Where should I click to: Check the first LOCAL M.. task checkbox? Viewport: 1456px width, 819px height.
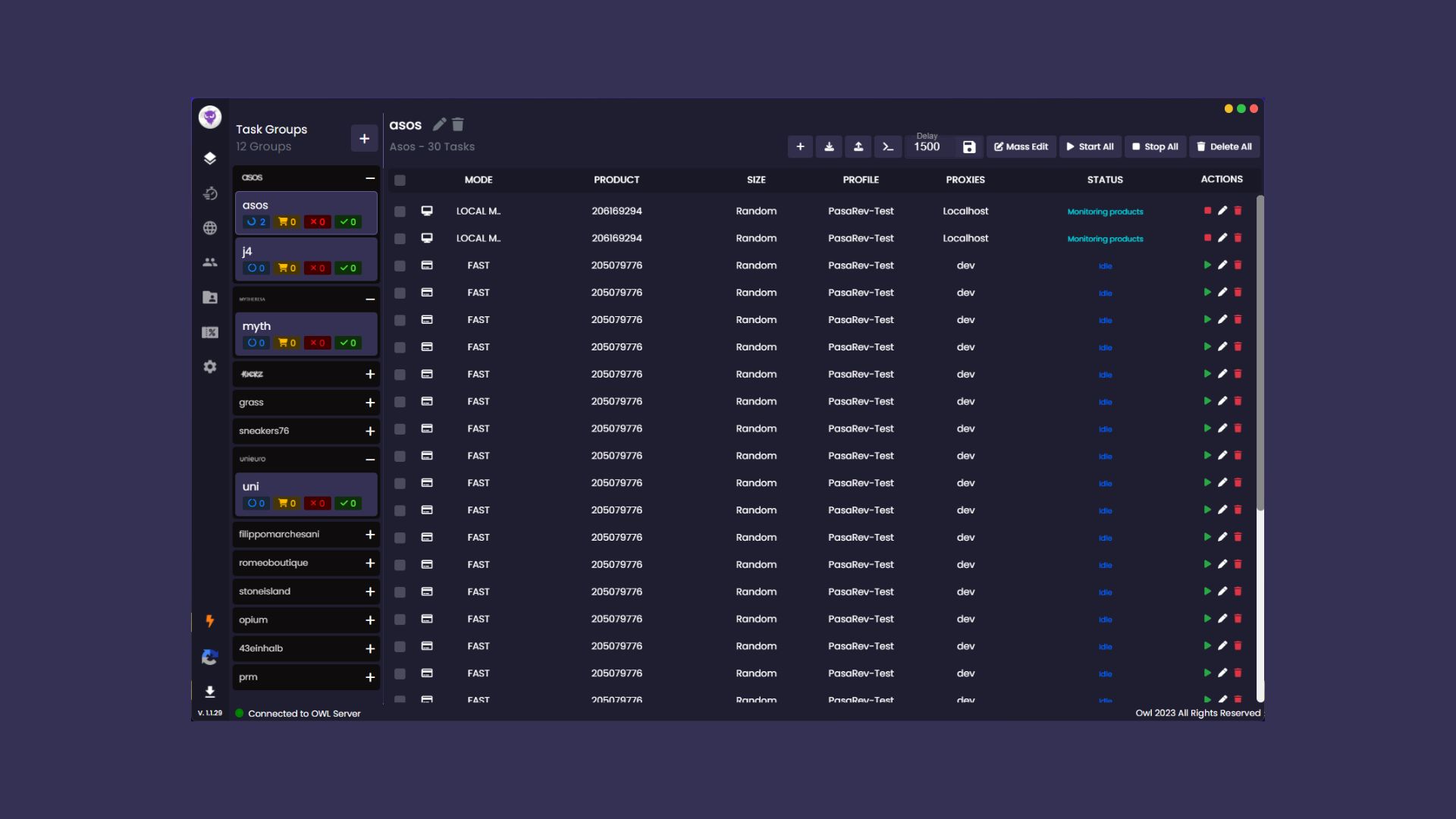400,212
